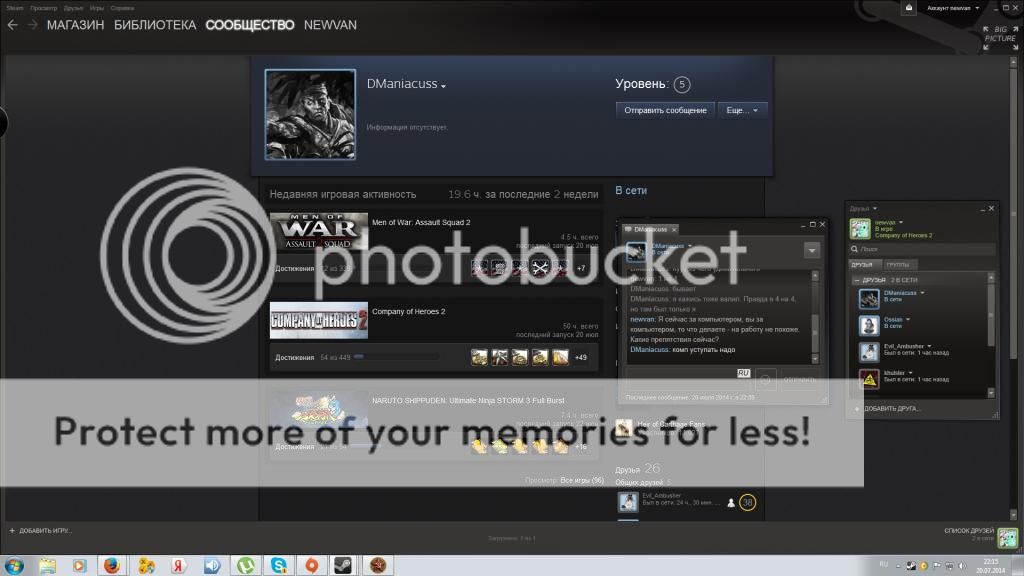Viewport: 1024px width, 576px height.
Task: Open the Друзья 26 friends link on the profile
Action: pyautogui.click(x=637, y=468)
